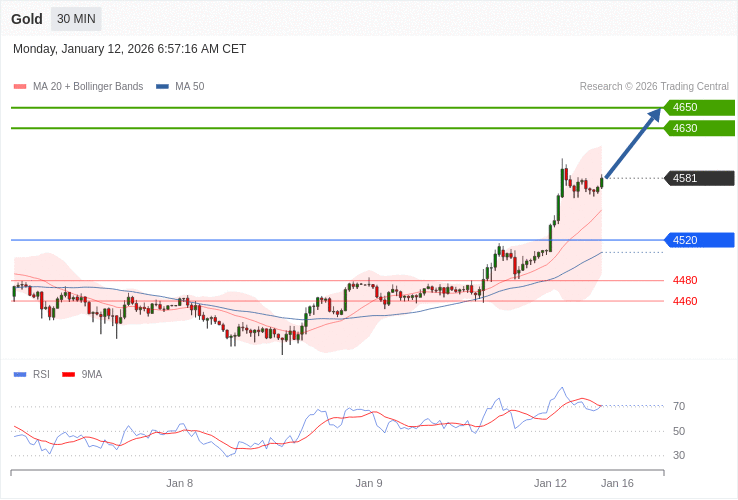This screenshot has width=738, height=500.
Task: Click the red 4460 support label
Action: click(685, 301)
